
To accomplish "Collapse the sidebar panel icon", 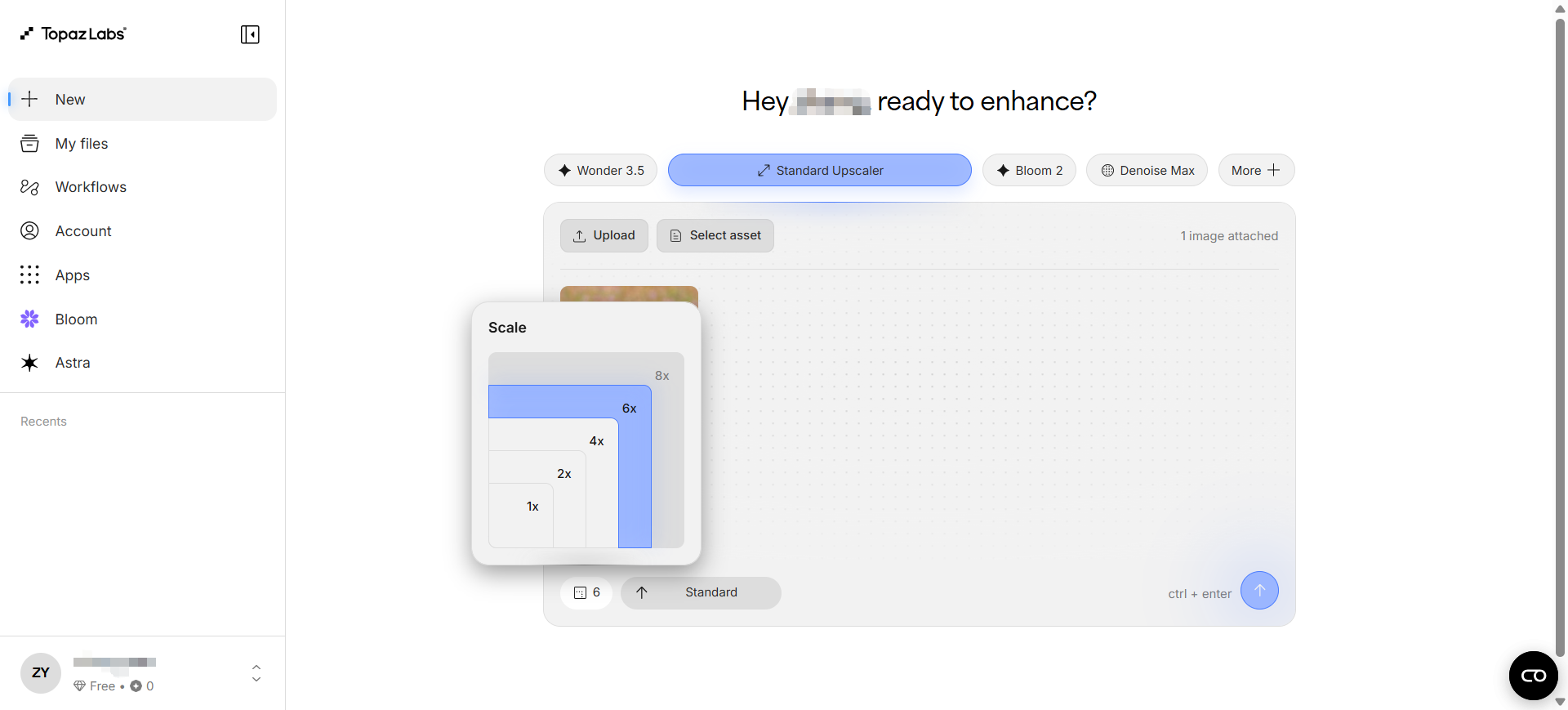I will [250, 34].
